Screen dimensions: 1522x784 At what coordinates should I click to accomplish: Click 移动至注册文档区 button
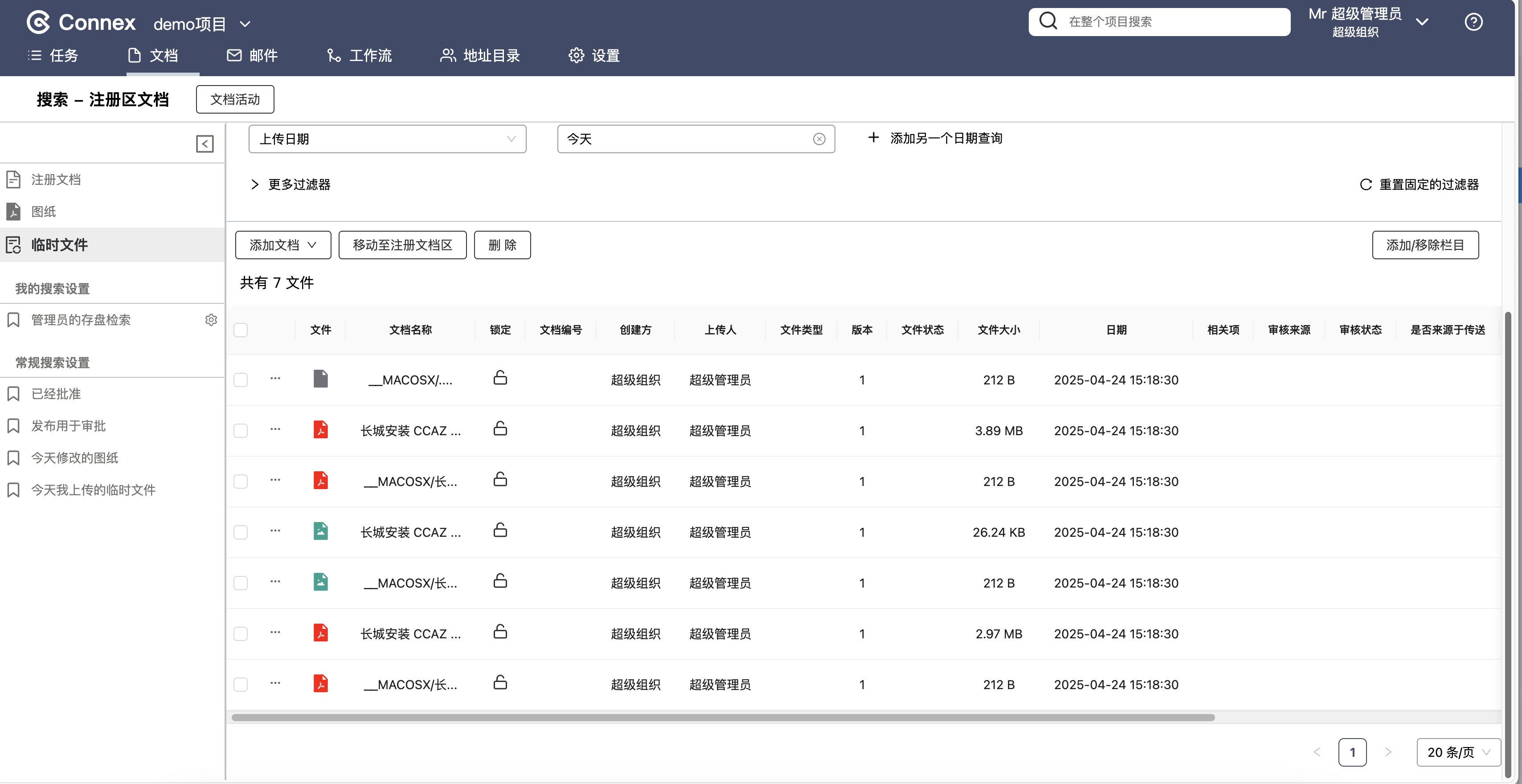point(402,245)
